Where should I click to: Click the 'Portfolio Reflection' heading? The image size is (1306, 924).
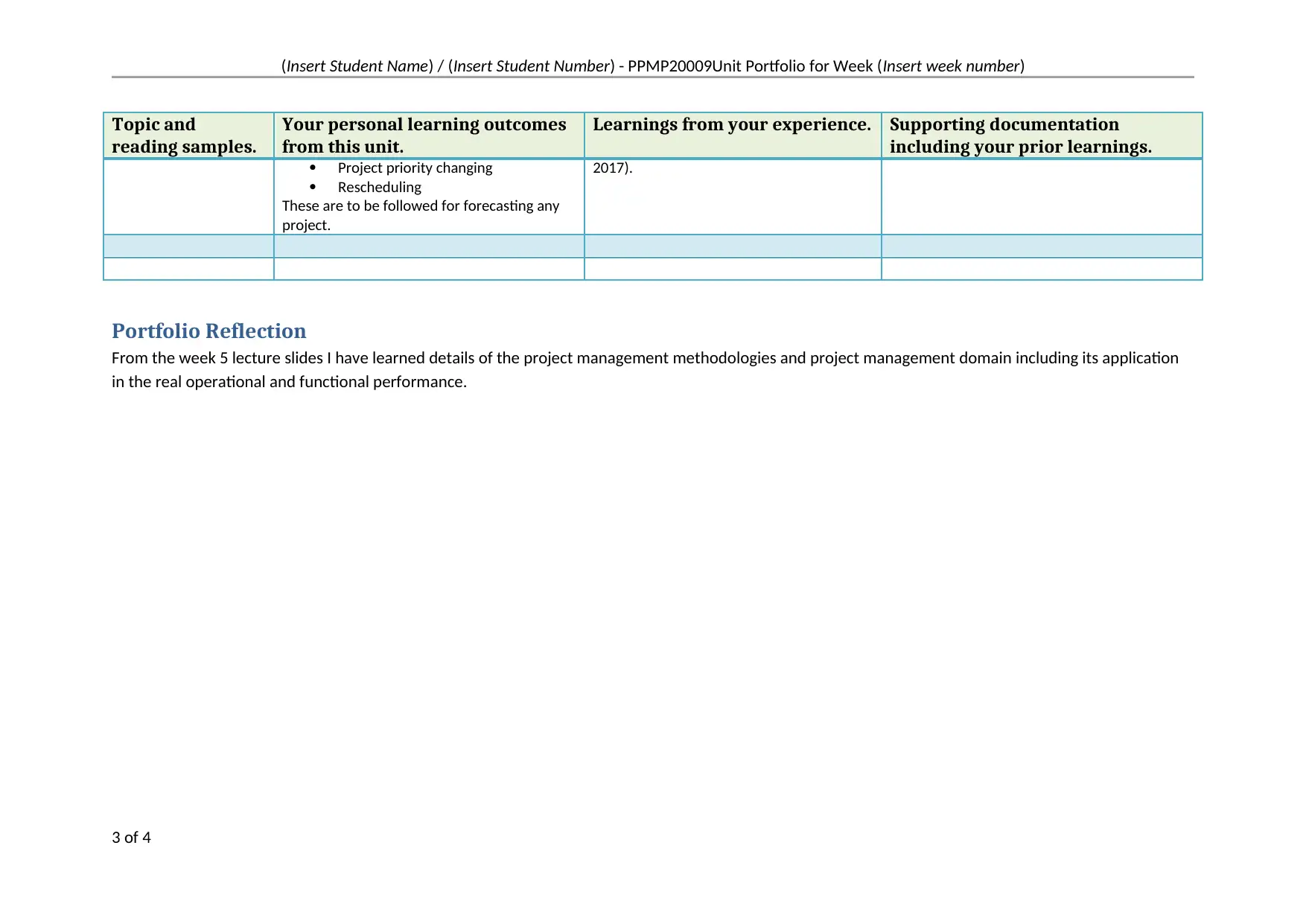click(208, 331)
